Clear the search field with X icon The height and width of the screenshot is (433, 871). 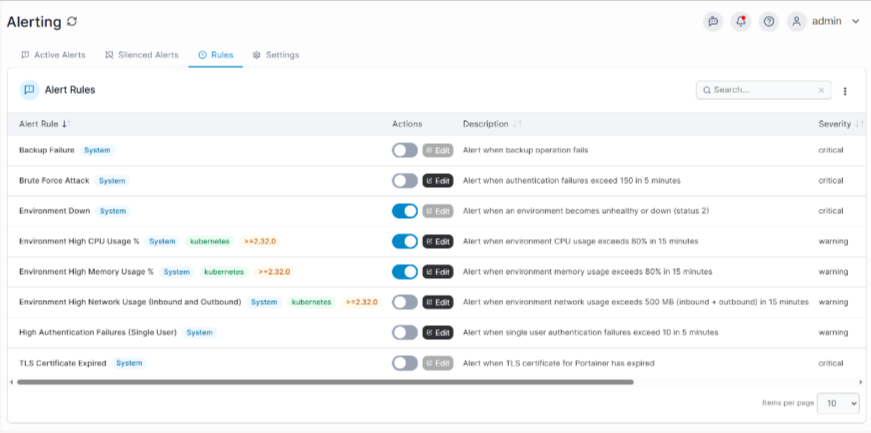pos(822,90)
